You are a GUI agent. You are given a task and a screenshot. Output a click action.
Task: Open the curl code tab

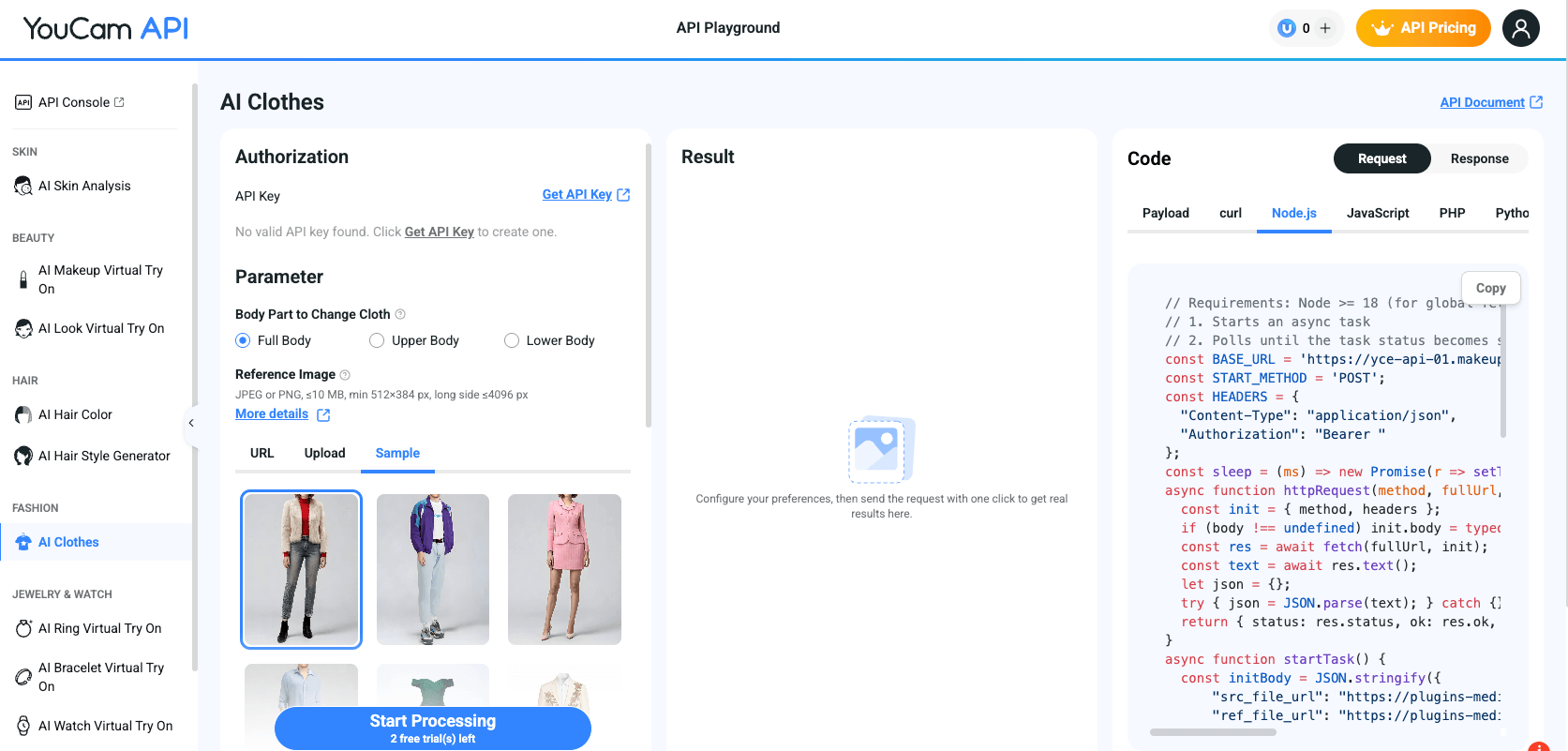[x=1231, y=213]
